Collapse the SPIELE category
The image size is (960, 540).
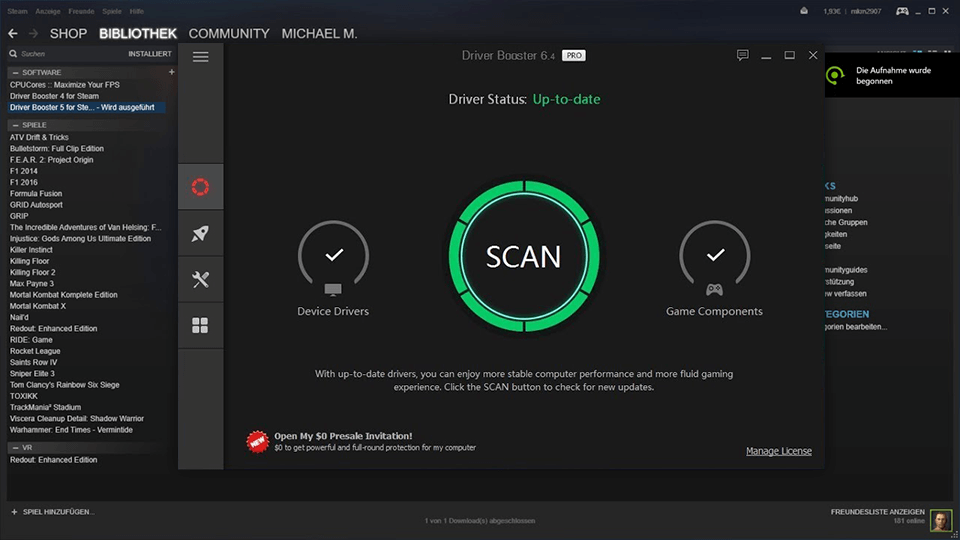coord(15,125)
